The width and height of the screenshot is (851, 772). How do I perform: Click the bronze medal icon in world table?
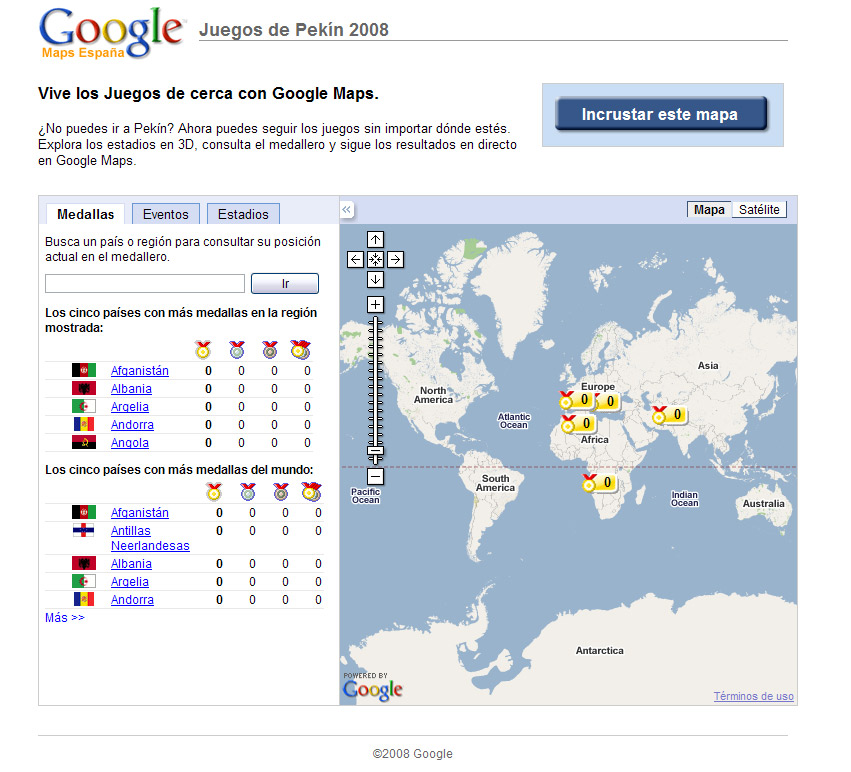(x=281, y=492)
